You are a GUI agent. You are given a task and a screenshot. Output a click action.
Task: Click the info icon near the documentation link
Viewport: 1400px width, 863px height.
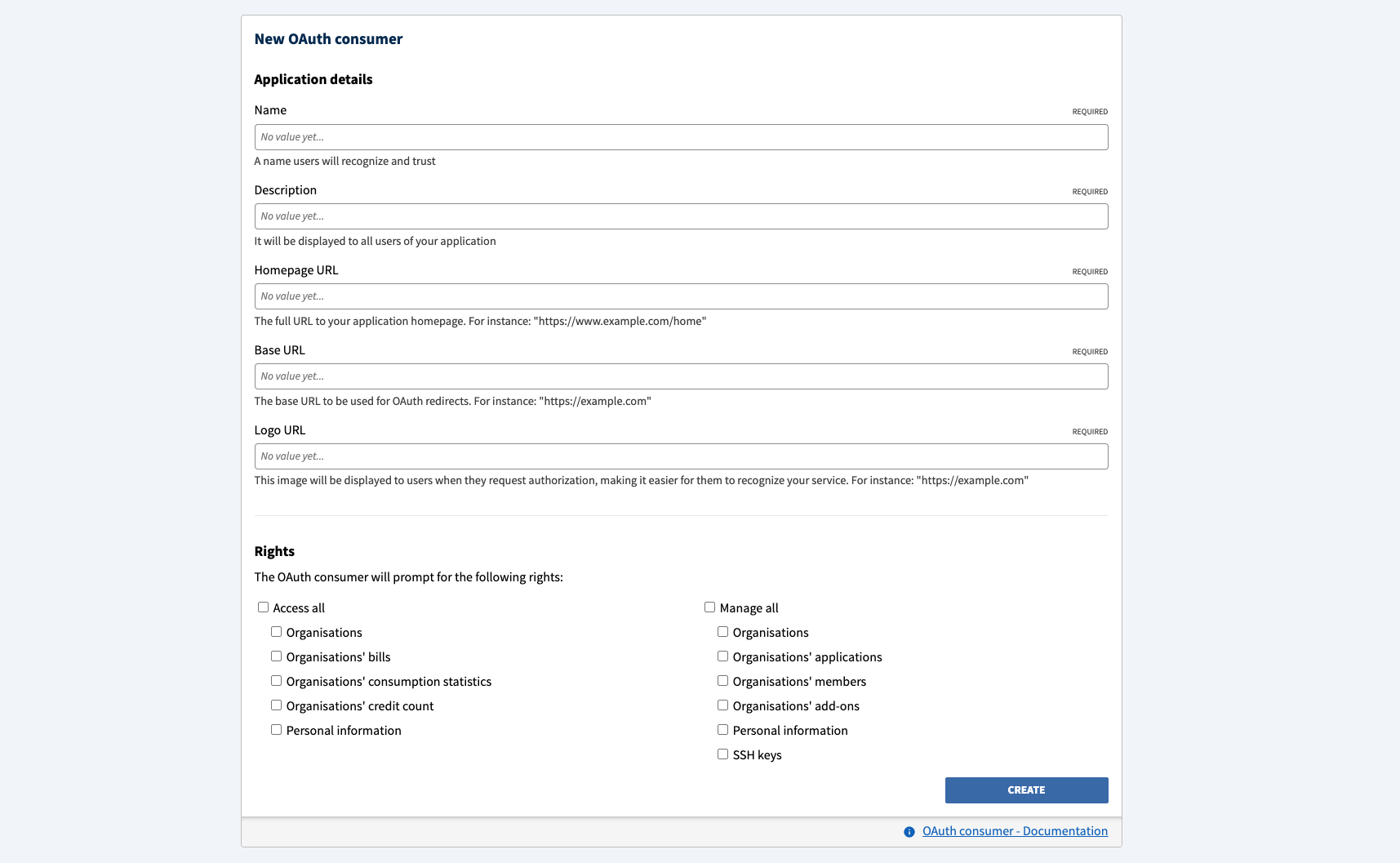pos(909,831)
